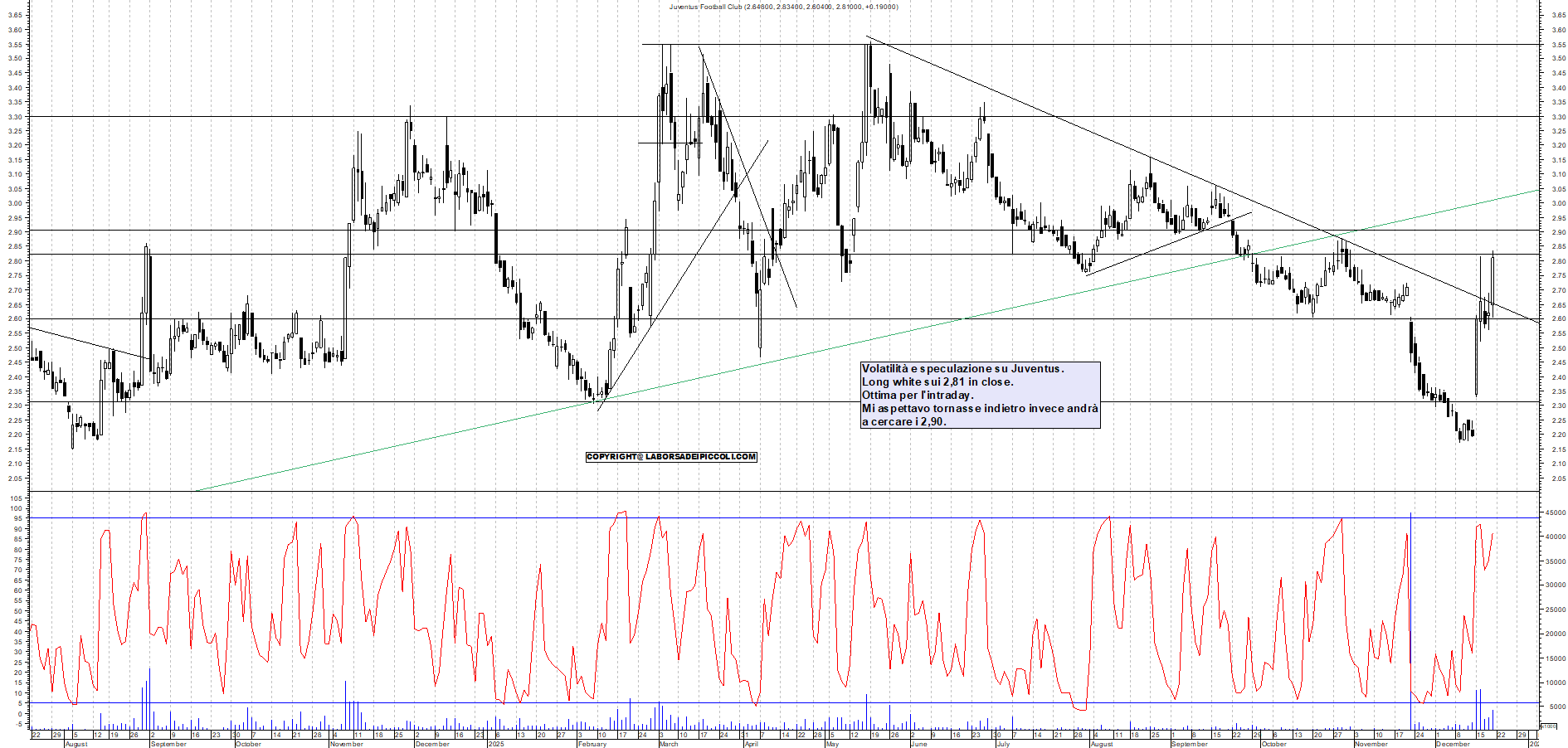Click the 2.30 price label on left axis
The image size is (1568, 748).
[15, 406]
